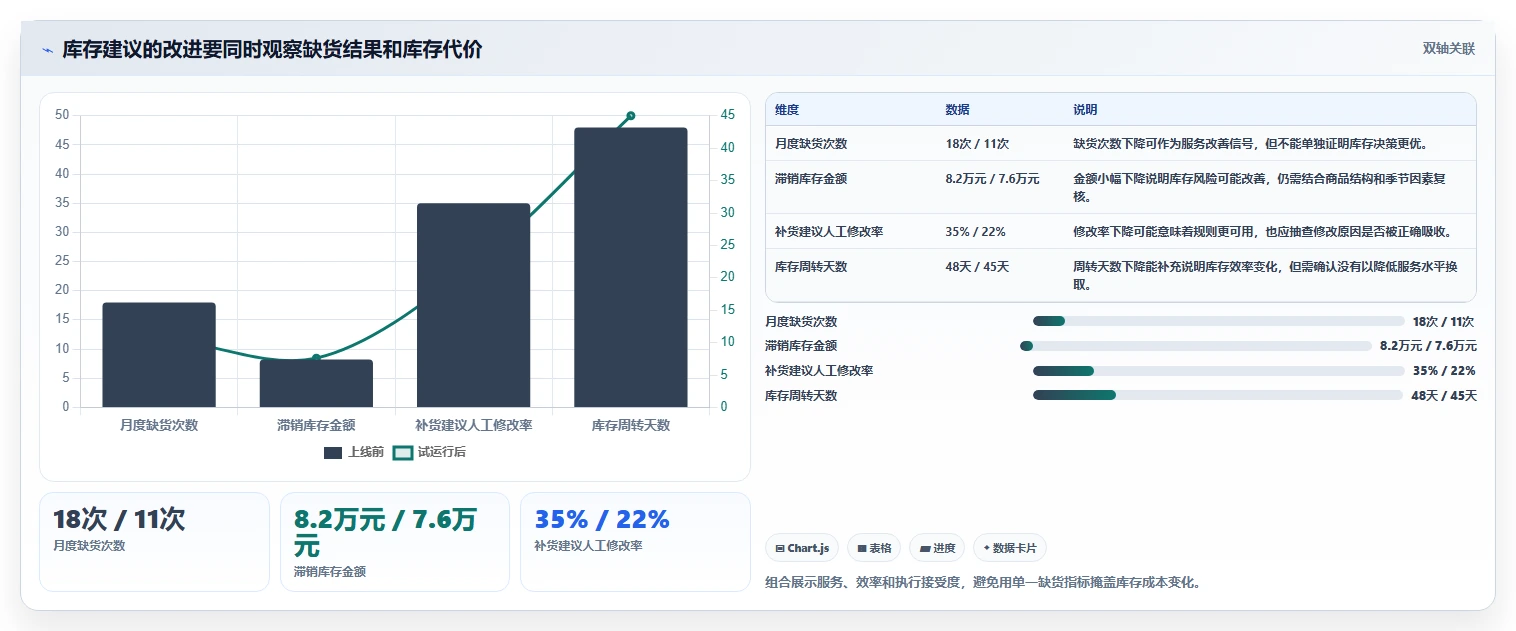This screenshot has width=1516, height=631.
Task: Select the 进度 tag chip
Action: coord(937,548)
